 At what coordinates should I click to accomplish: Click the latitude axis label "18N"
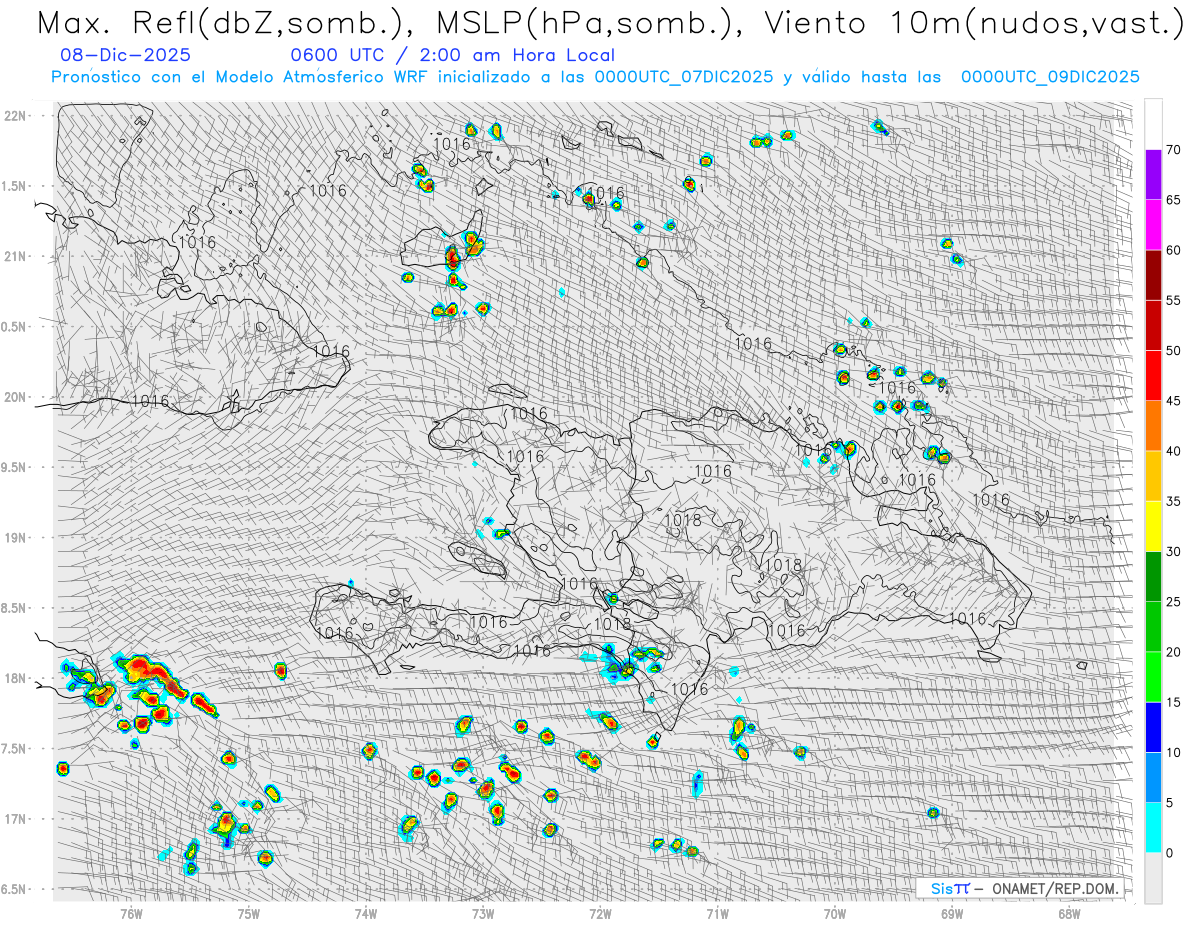[x=16, y=678]
